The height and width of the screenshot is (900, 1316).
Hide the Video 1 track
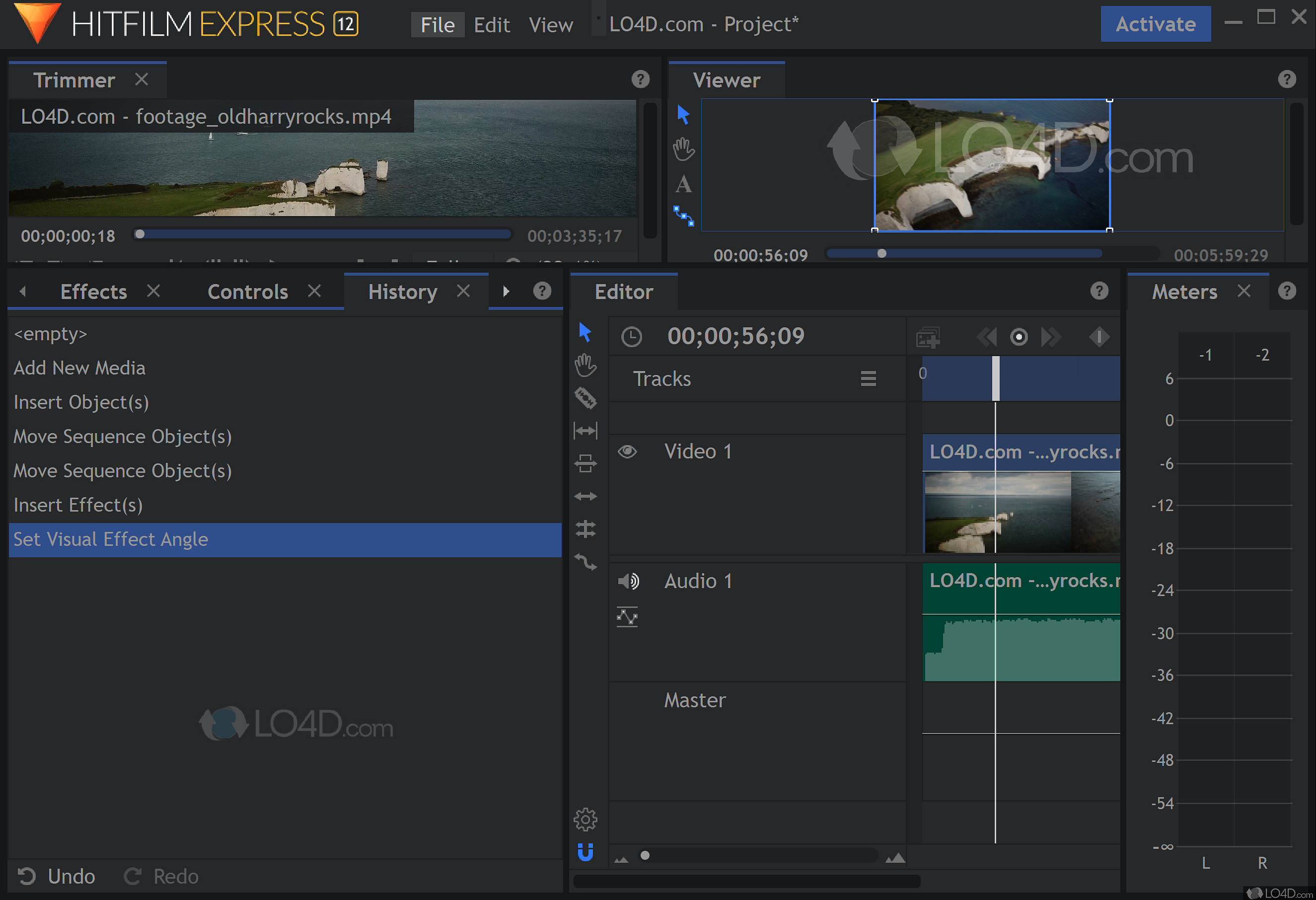627,451
